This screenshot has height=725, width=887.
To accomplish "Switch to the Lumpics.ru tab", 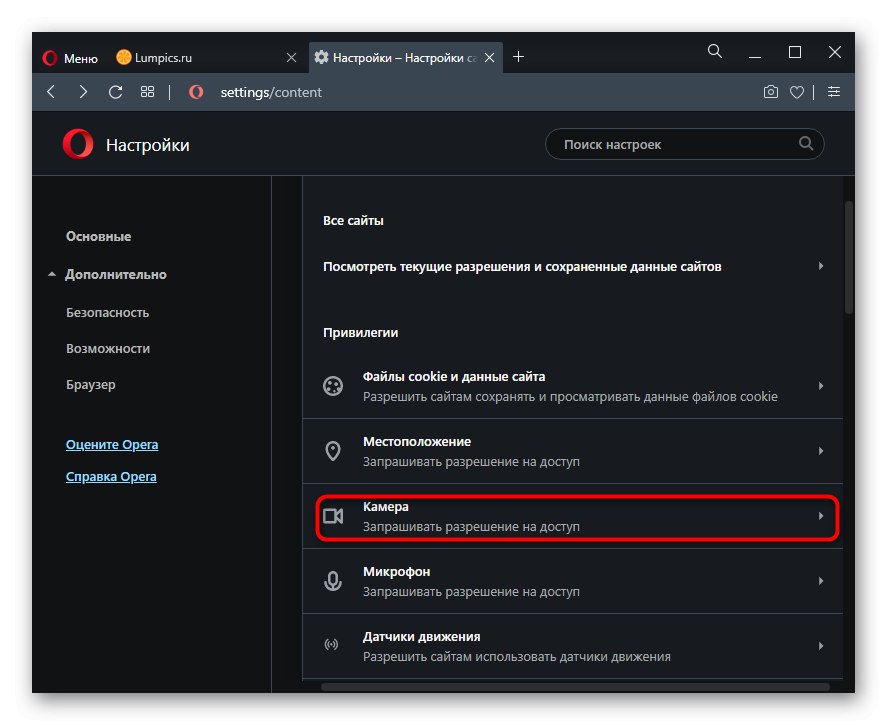I will tap(190, 58).
